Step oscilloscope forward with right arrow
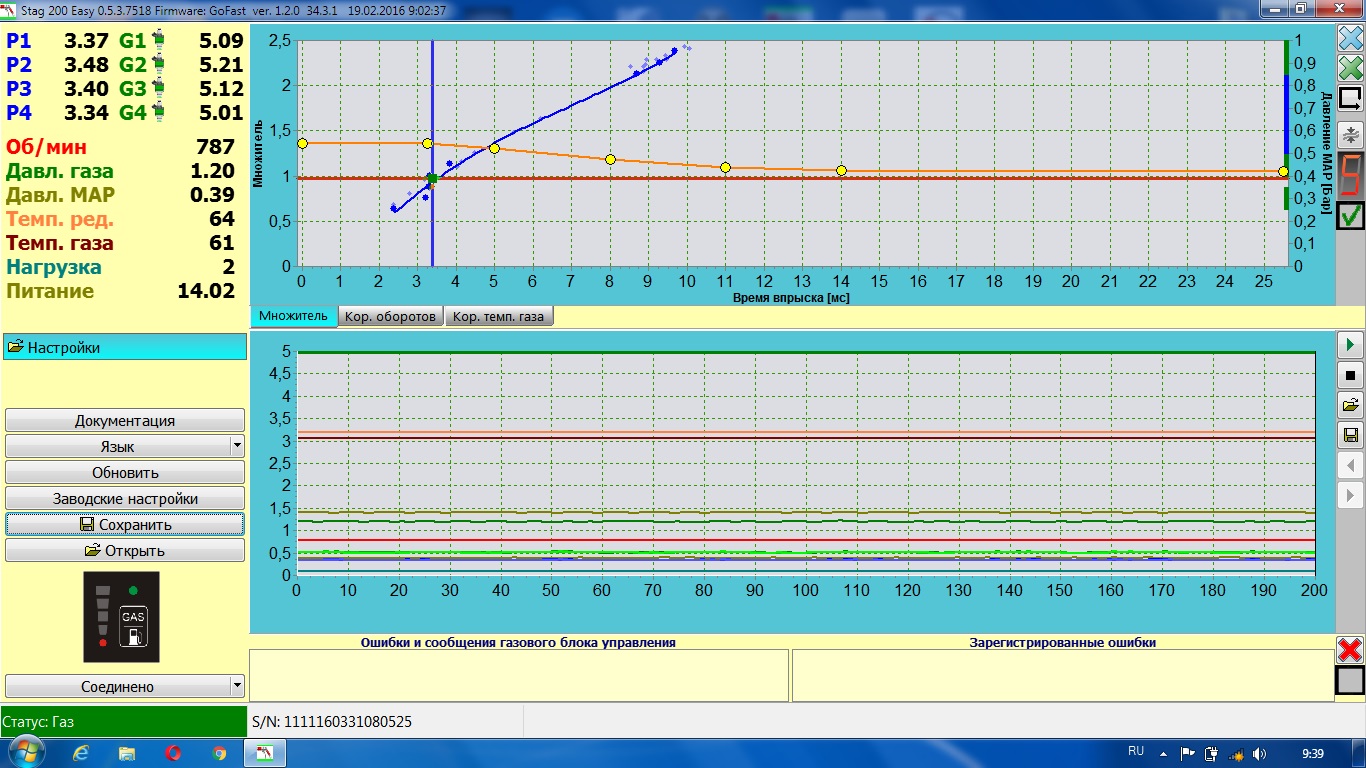 [x=1350, y=495]
